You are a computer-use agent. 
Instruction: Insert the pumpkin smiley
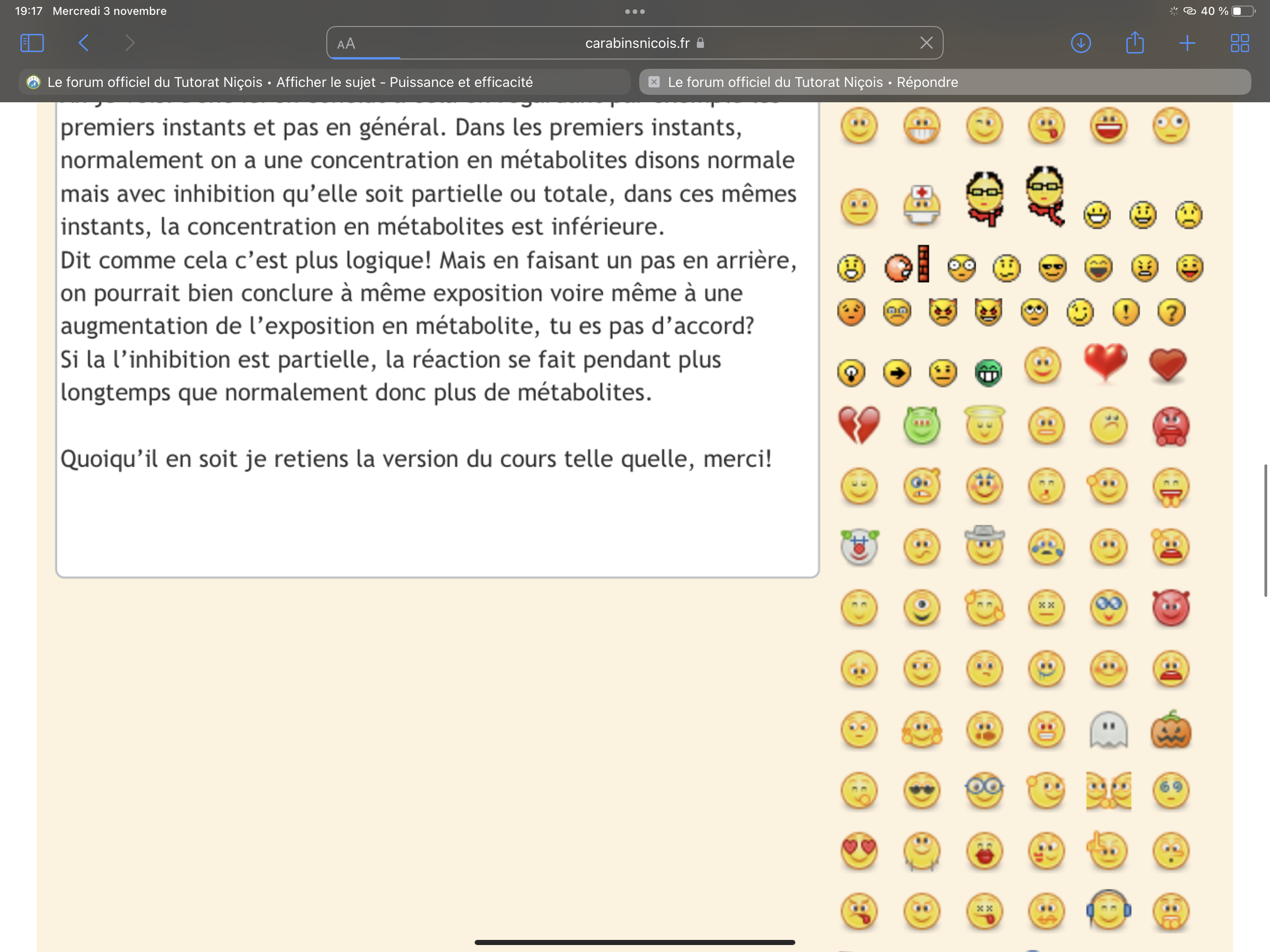coord(1171,730)
